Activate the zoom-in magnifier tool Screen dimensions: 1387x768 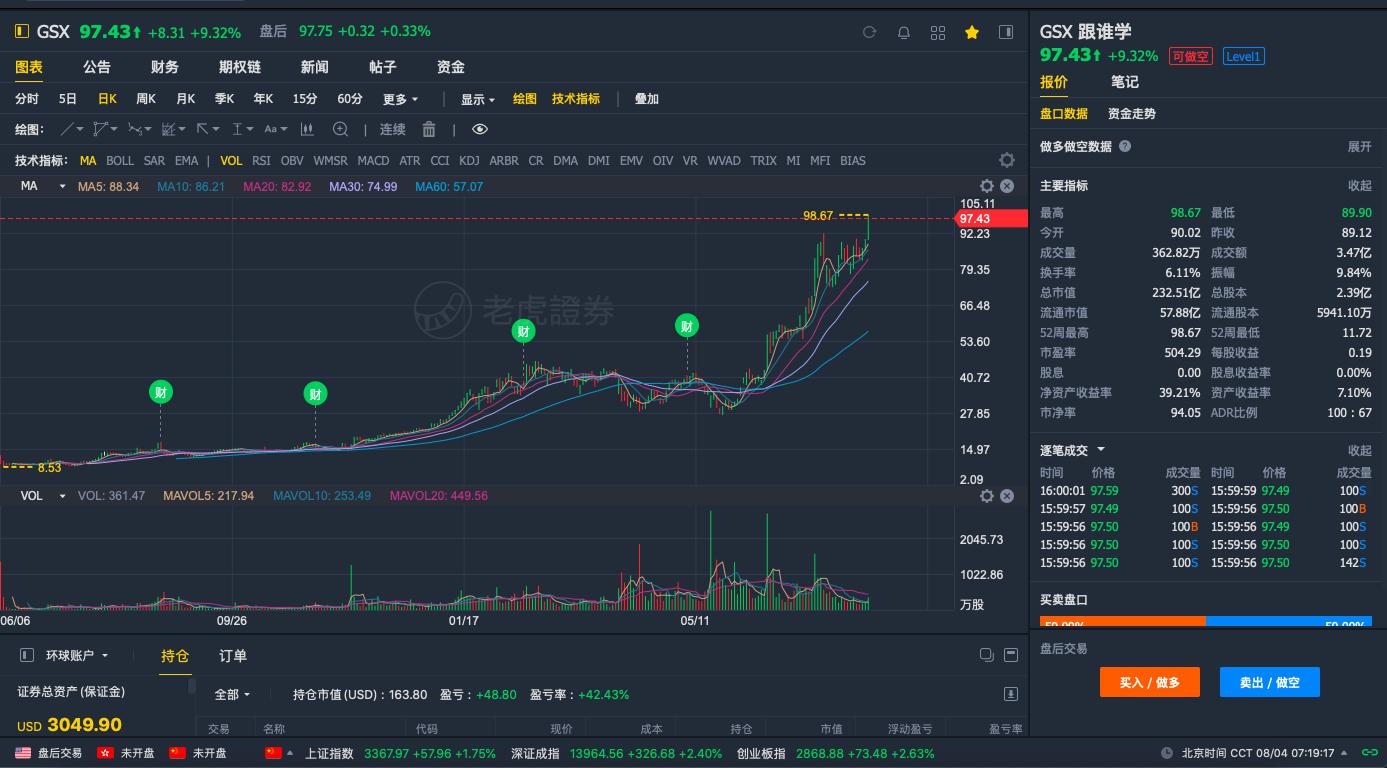[340, 129]
